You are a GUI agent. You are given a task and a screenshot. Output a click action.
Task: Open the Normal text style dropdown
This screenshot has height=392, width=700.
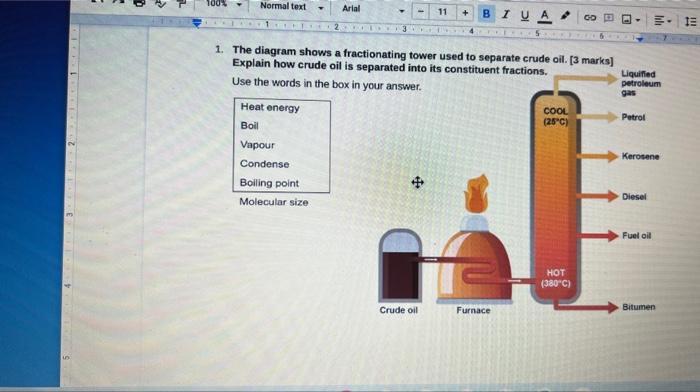point(291,7)
